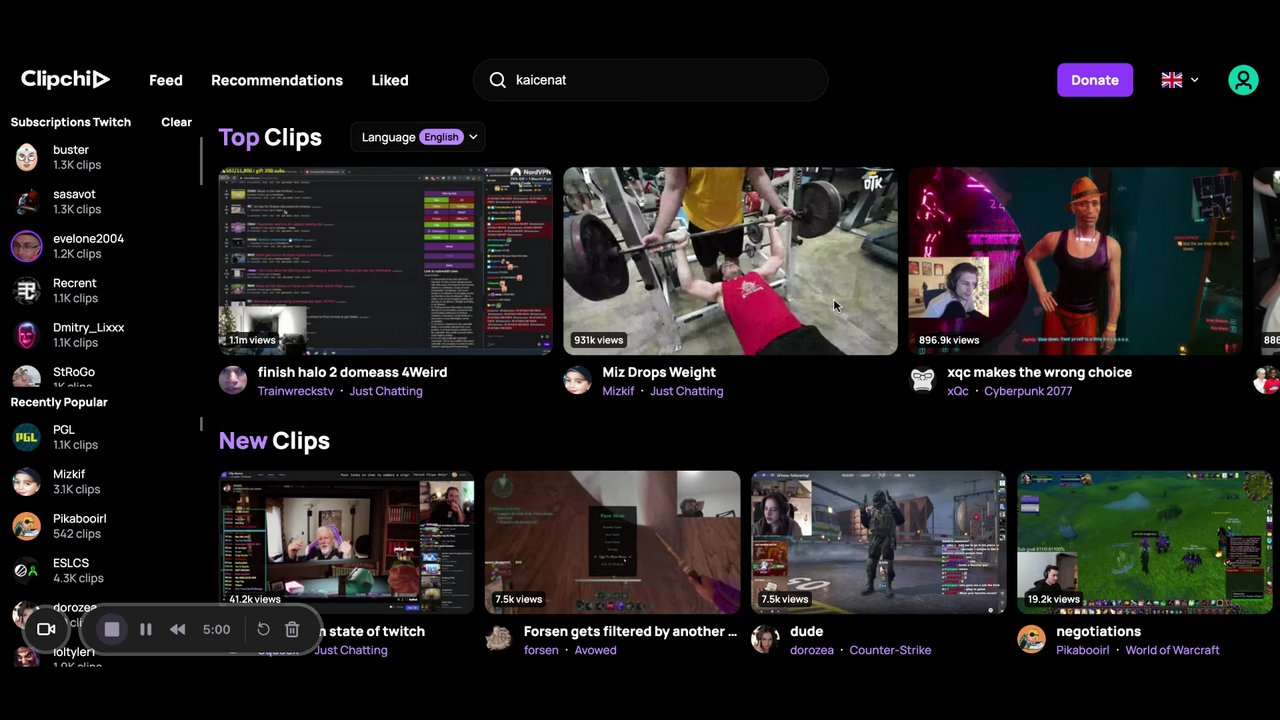The width and height of the screenshot is (1280, 720).
Task: Click sasavot's avatar in subscriptions
Action: [x=27, y=201]
